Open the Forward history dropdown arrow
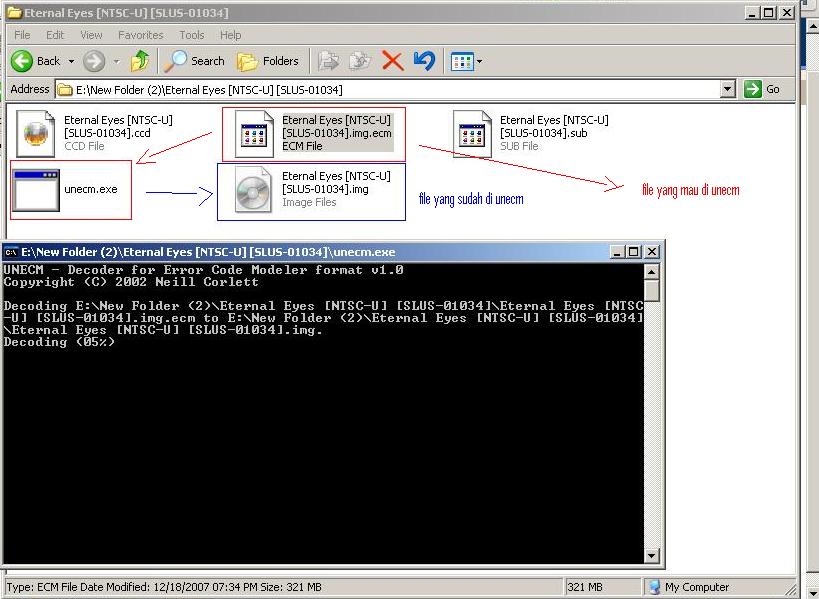The image size is (819, 599). 116,62
